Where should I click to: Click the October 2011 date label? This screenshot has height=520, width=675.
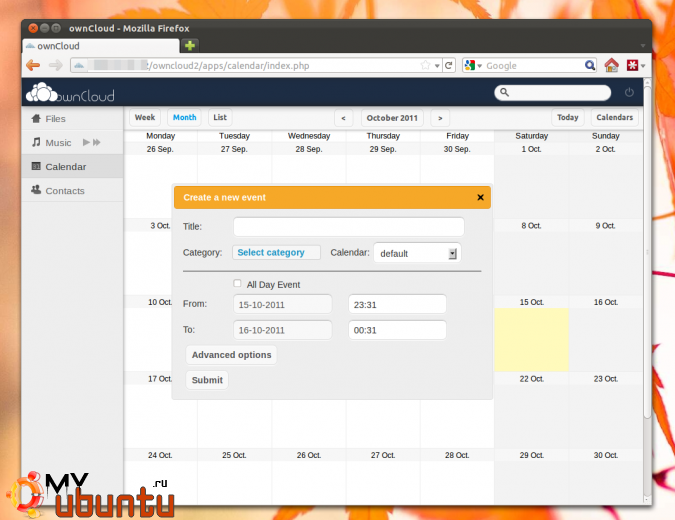pyautogui.click(x=392, y=118)
